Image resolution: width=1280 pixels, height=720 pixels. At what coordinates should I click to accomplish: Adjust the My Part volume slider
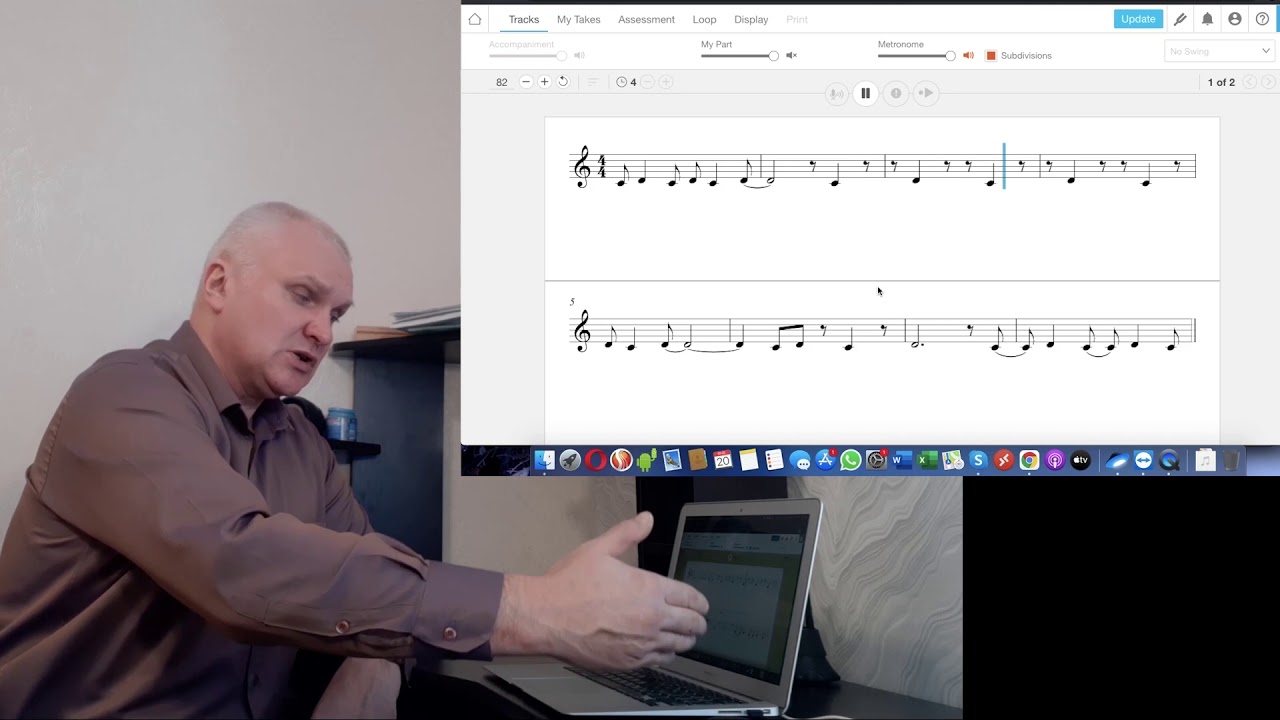(x=740, y=56)
